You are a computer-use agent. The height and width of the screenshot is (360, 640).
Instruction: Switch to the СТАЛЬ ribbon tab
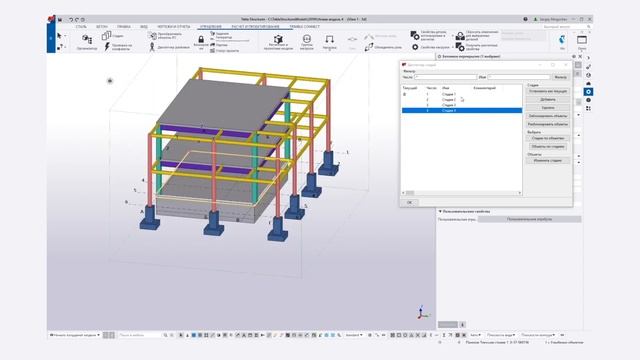81,27
